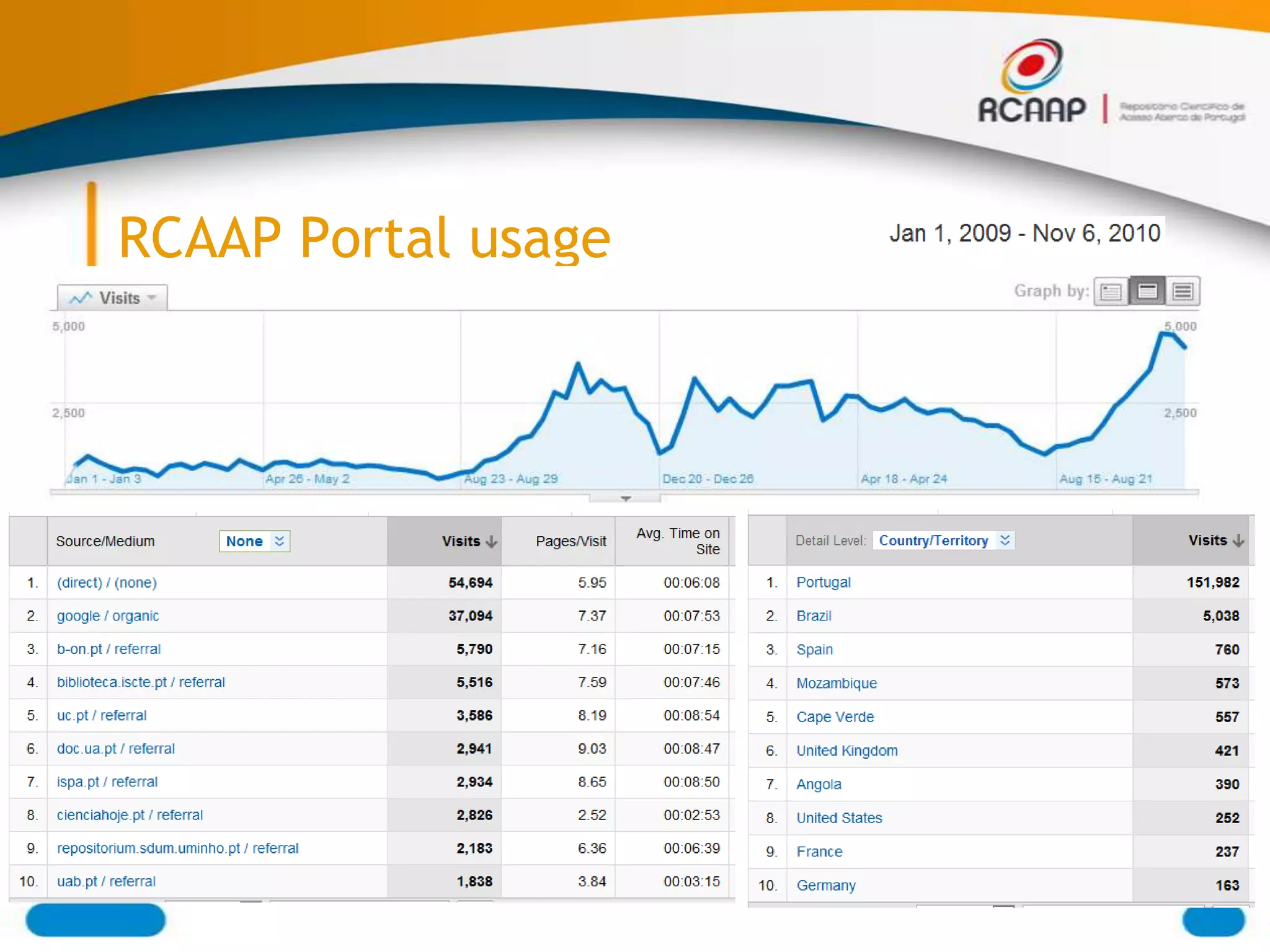1270x952 pixels.
Task: Select the week graph-by icon
Action: [x=1147, y=291]
